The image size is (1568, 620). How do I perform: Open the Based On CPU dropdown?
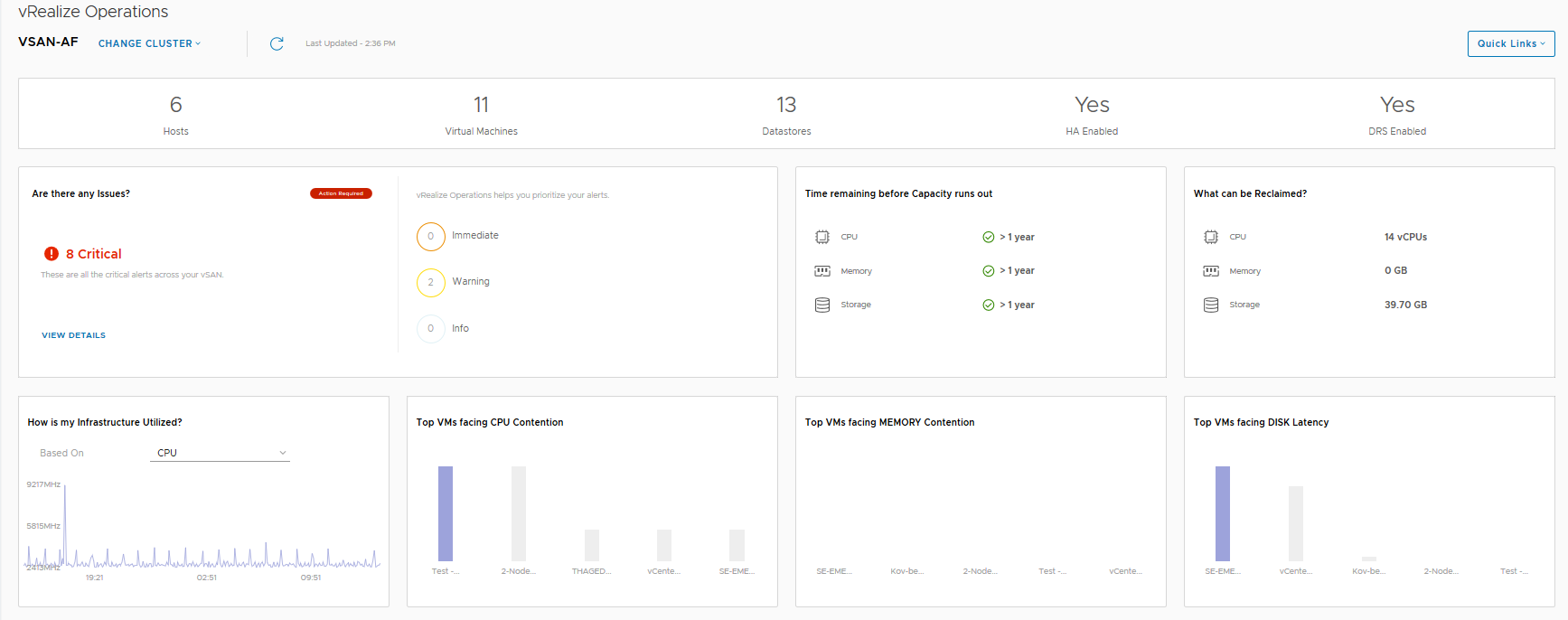coord(220,453)
